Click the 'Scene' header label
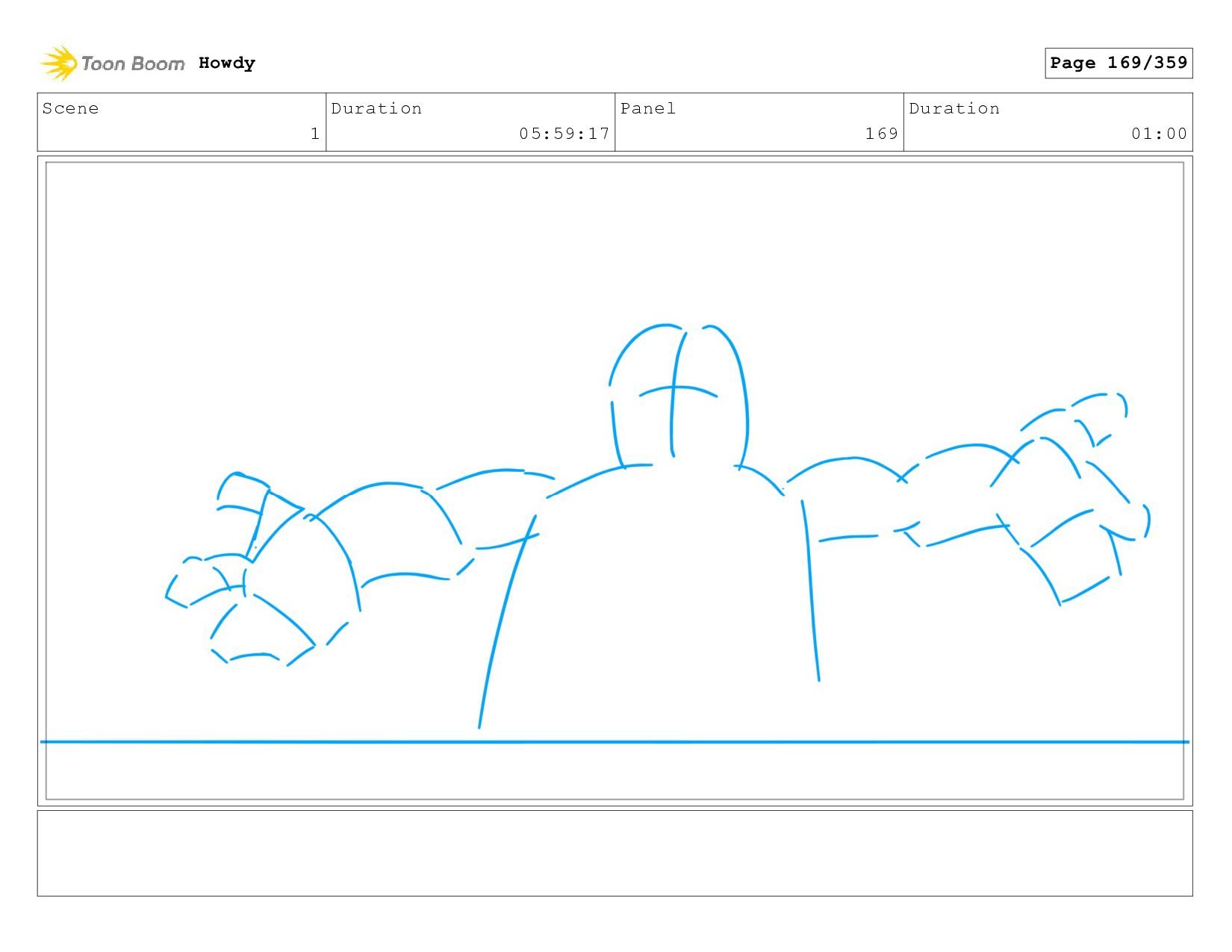1232x952 pixels. pos(71,108)
